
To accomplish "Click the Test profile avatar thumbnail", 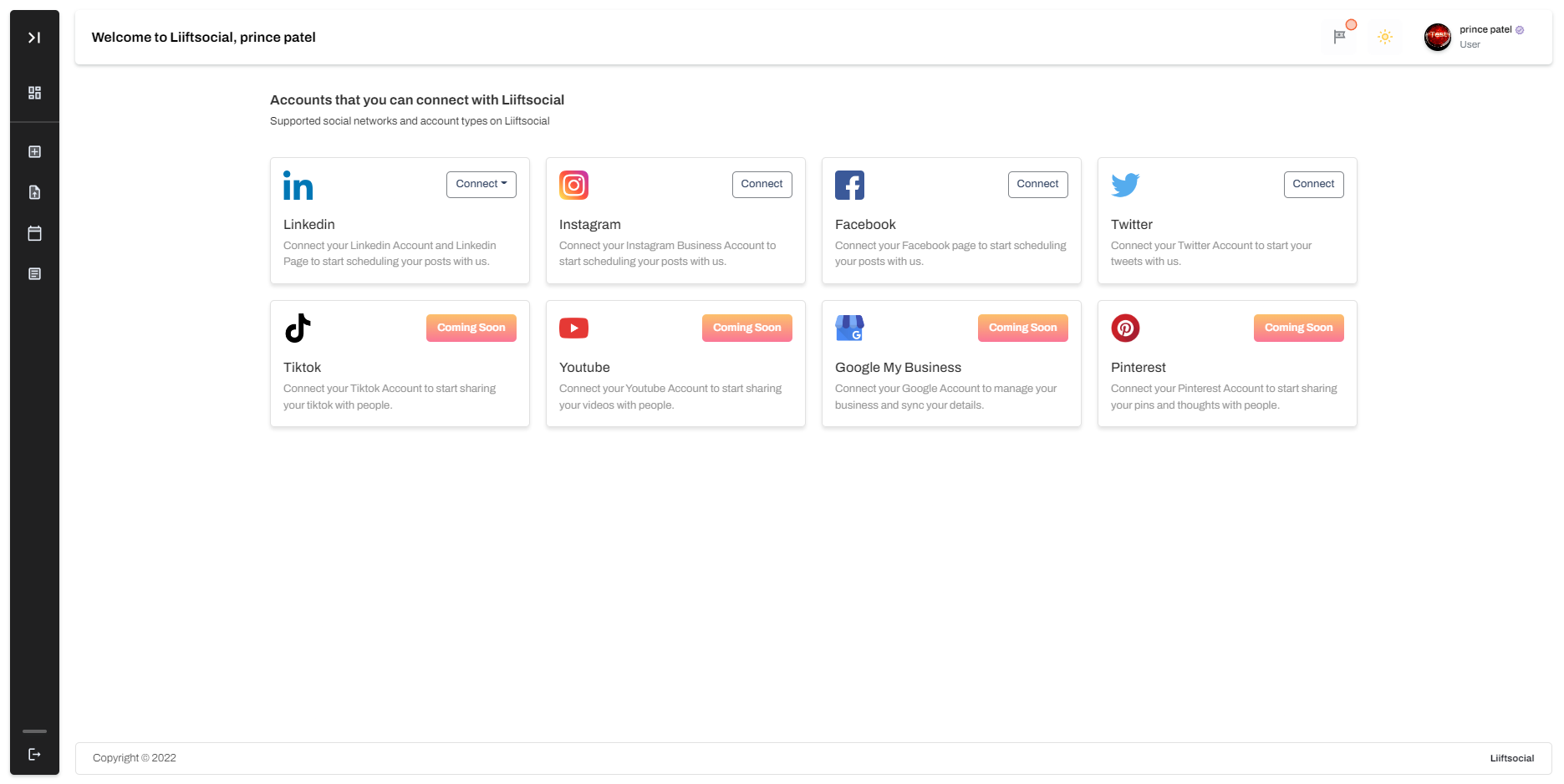I will [1437, 37].
